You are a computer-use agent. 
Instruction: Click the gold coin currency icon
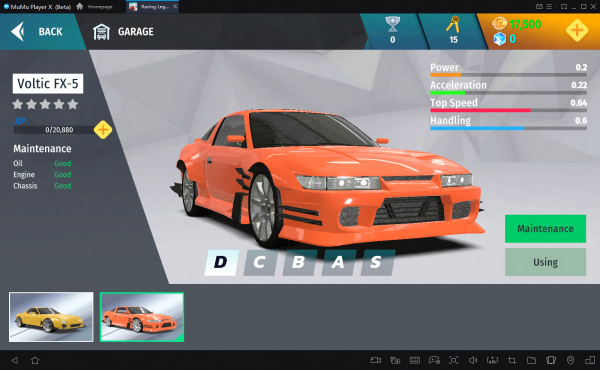coord(499,24)
